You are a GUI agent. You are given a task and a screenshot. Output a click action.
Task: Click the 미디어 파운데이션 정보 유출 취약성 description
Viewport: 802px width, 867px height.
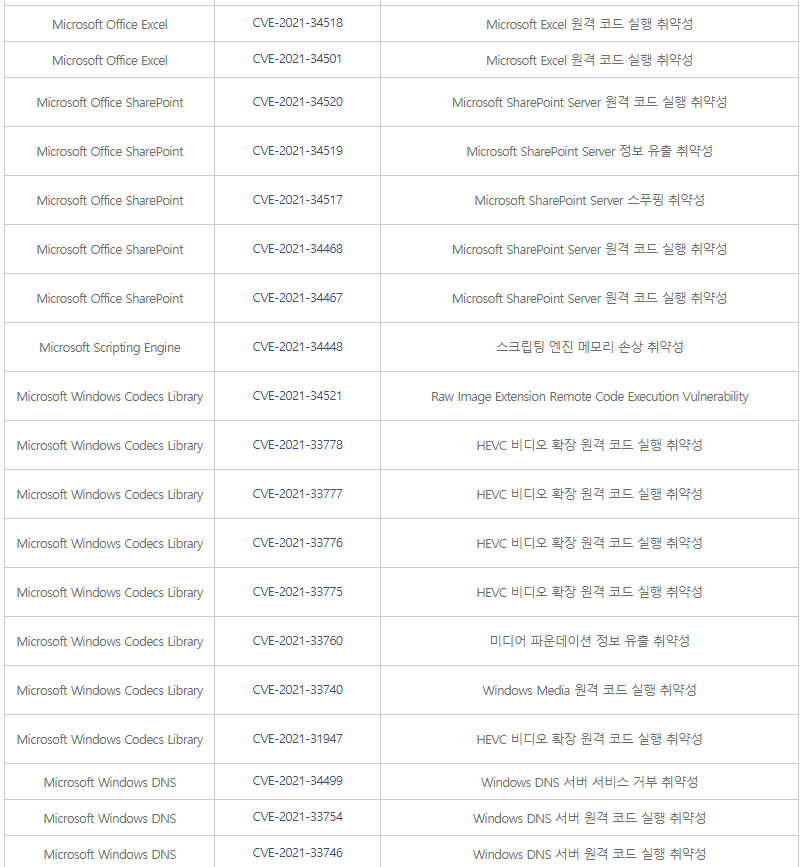click(589, 641)
